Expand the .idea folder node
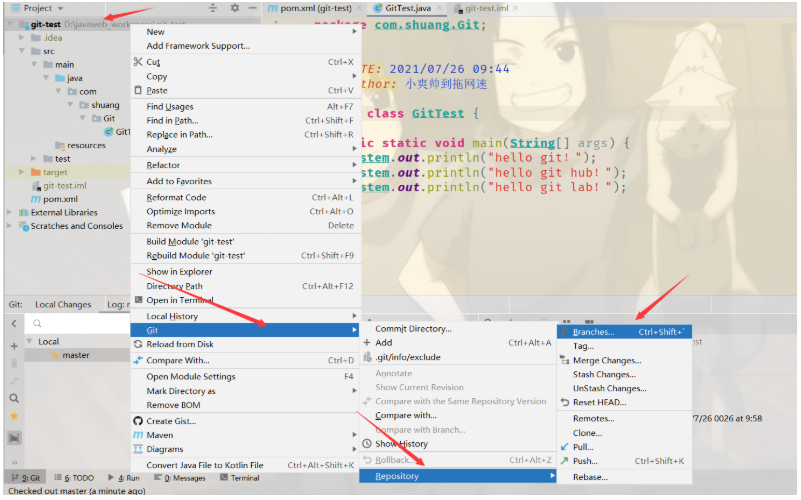801x500 pixels. (x=21, y=38)
